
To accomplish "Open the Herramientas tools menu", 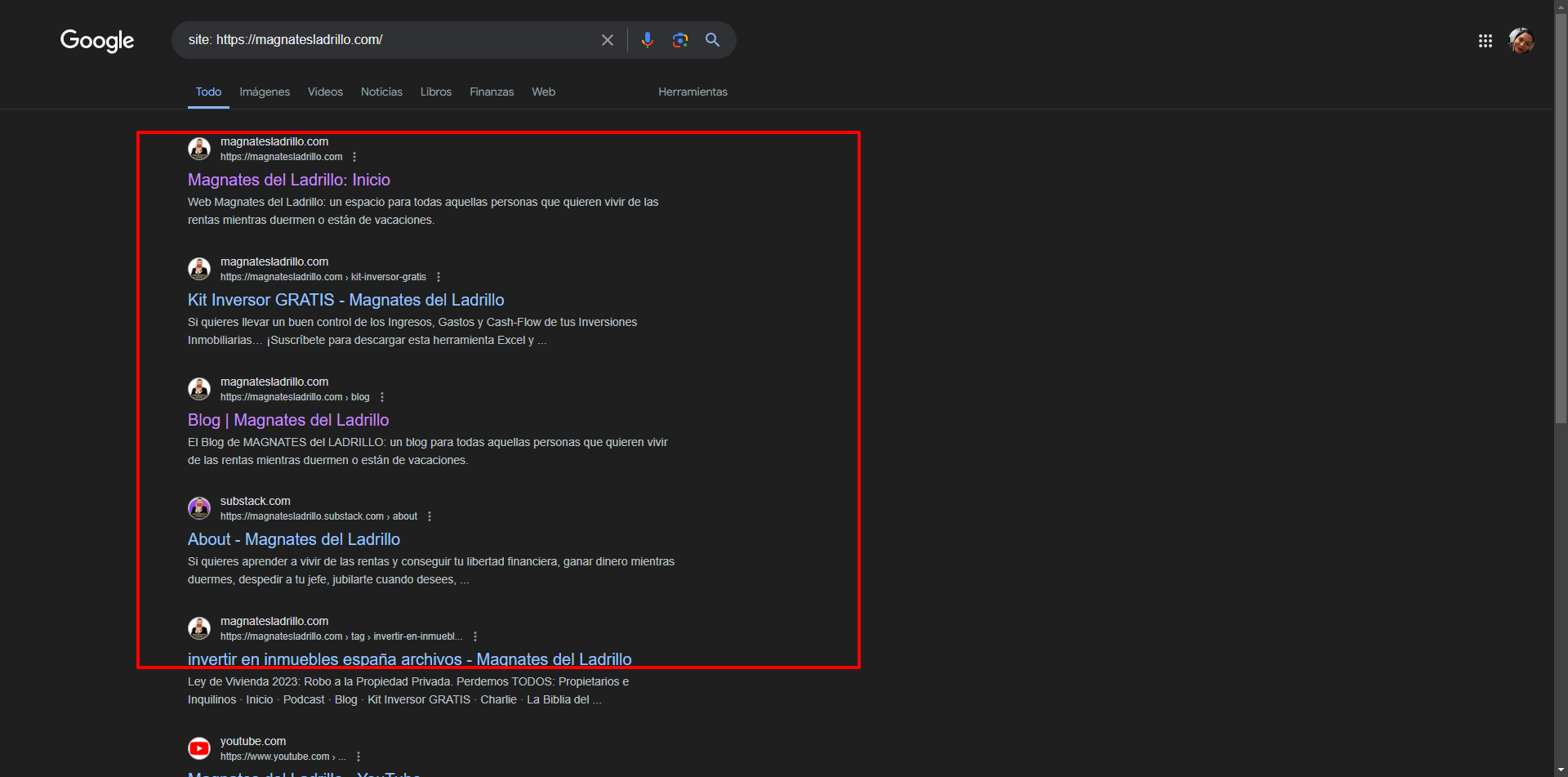I will coord(693,92).
